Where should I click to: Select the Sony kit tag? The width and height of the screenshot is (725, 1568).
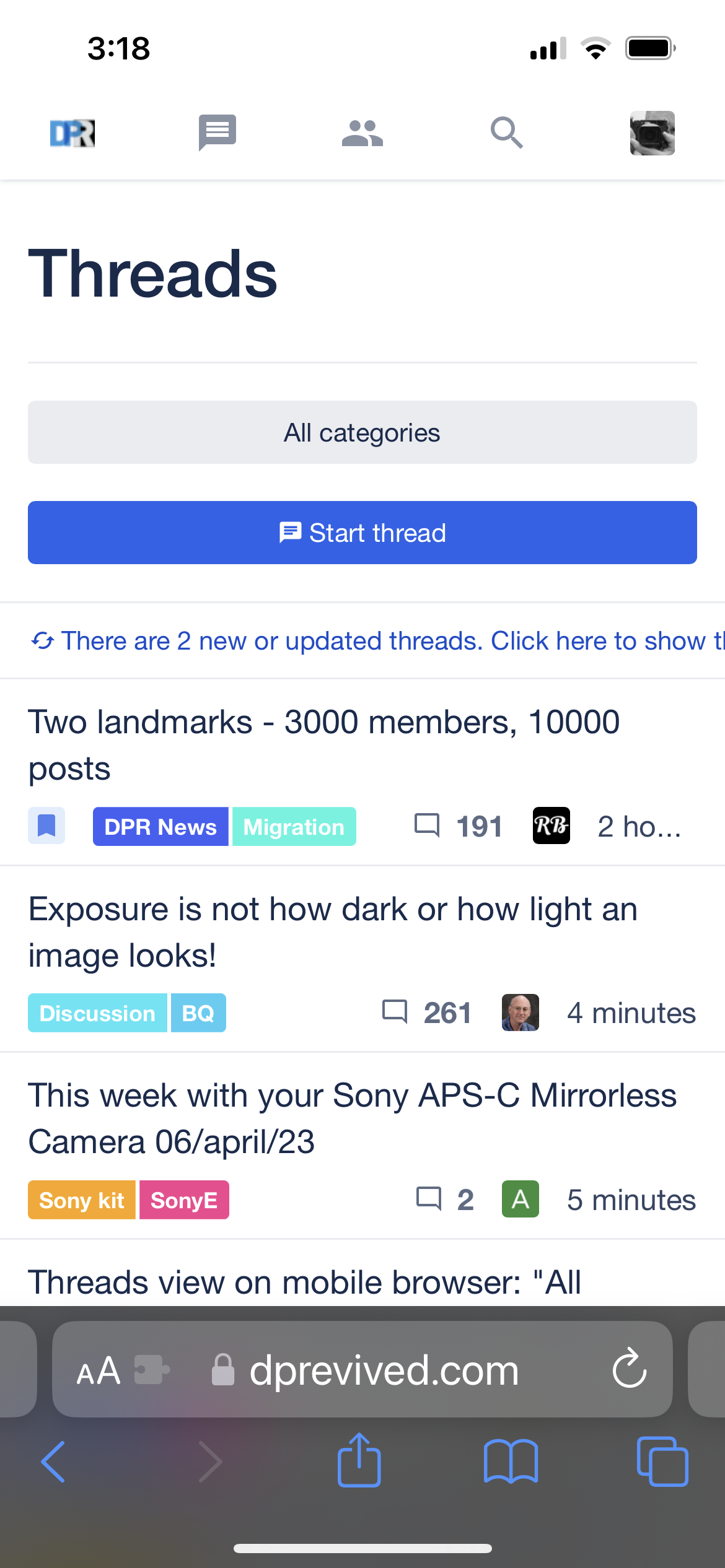pos(82,1200)
